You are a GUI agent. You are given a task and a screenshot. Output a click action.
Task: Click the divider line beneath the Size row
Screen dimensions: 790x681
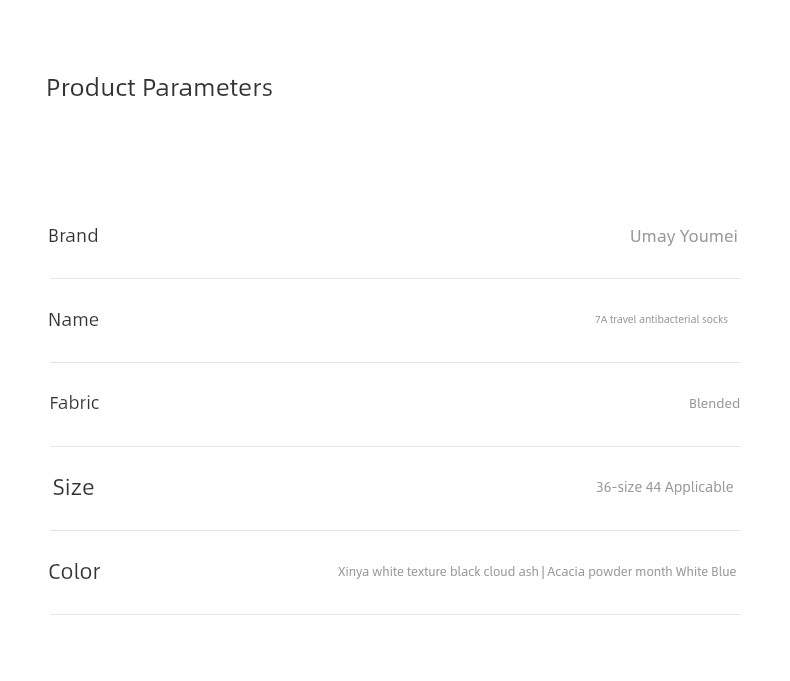[394, 530]
